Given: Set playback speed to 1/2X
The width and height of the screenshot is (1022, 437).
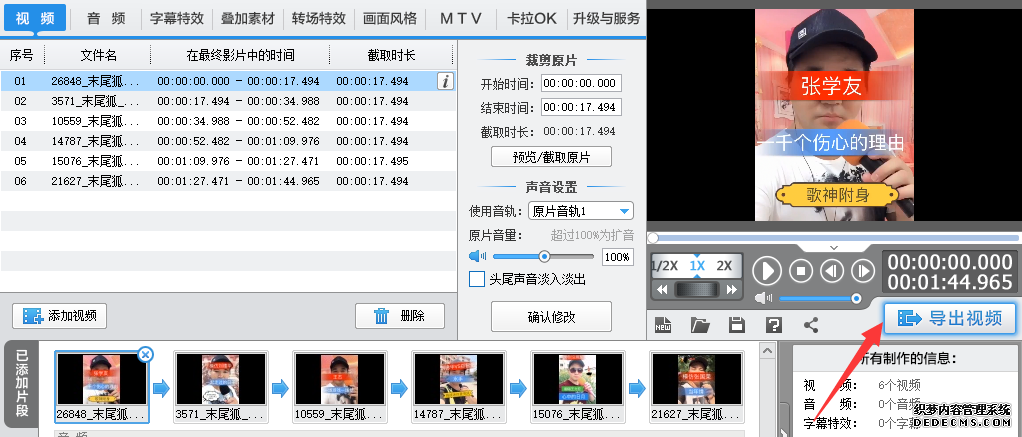Looking at the screenshot, I should [665, 266].
